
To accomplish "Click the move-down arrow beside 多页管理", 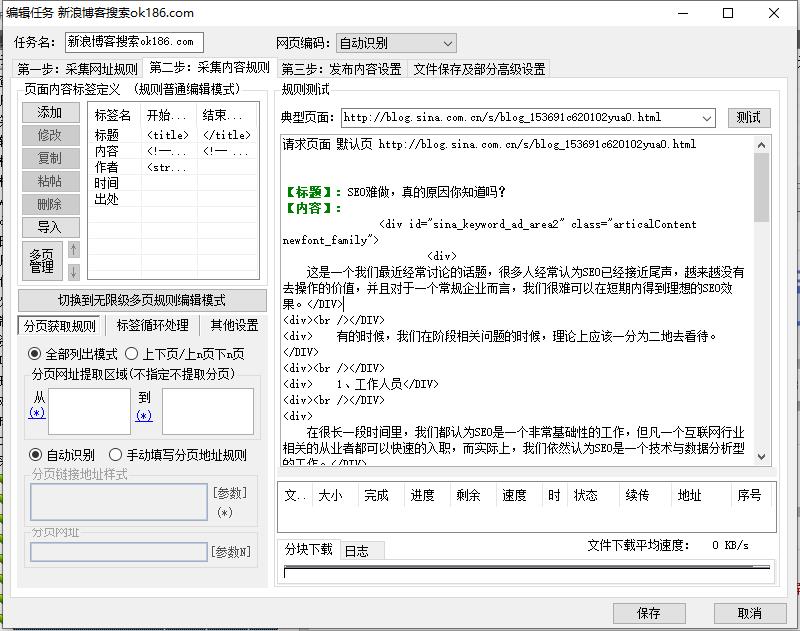I will 73,272.
